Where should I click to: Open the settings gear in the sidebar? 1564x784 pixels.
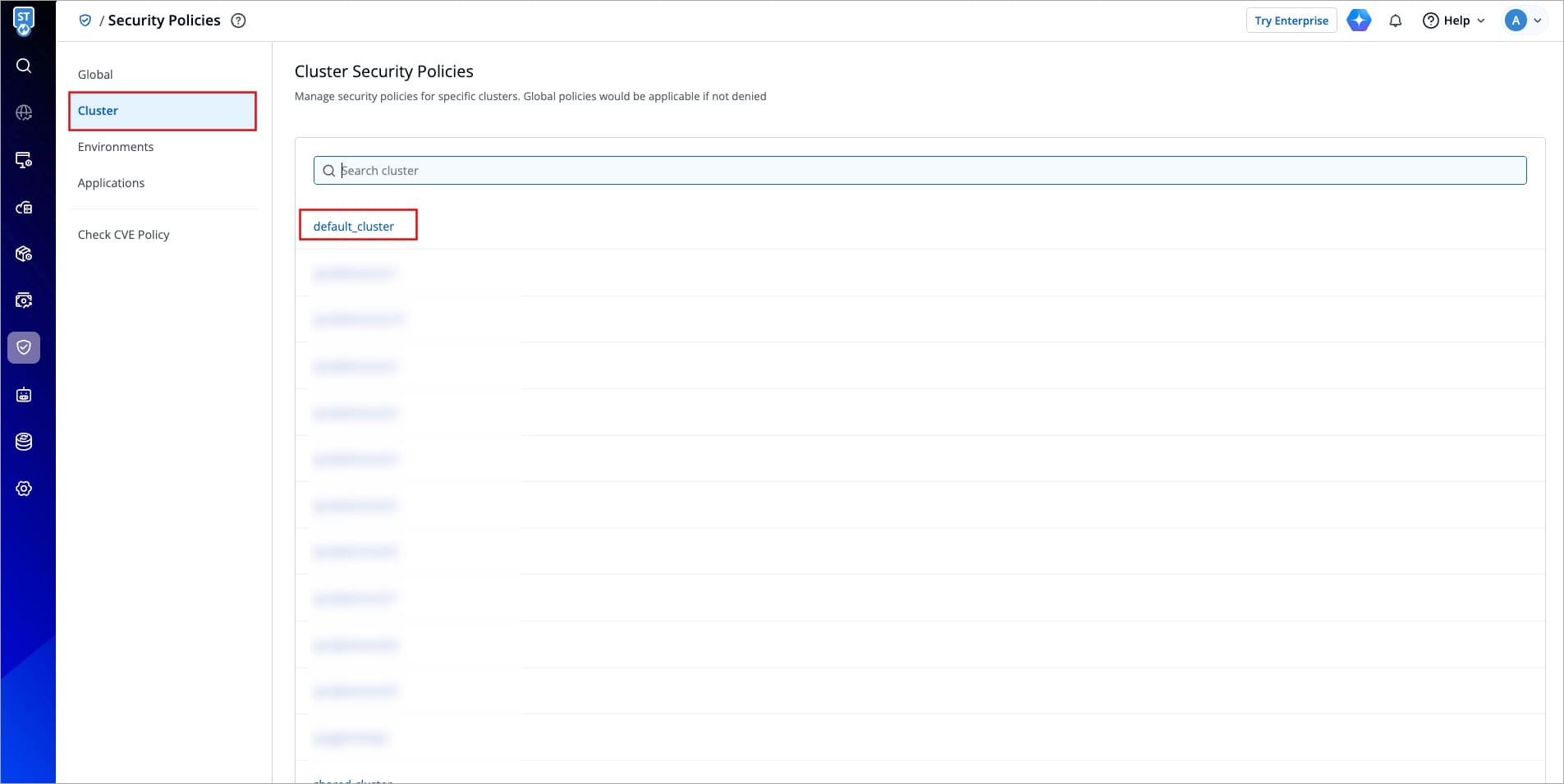[x=24, y=488]
